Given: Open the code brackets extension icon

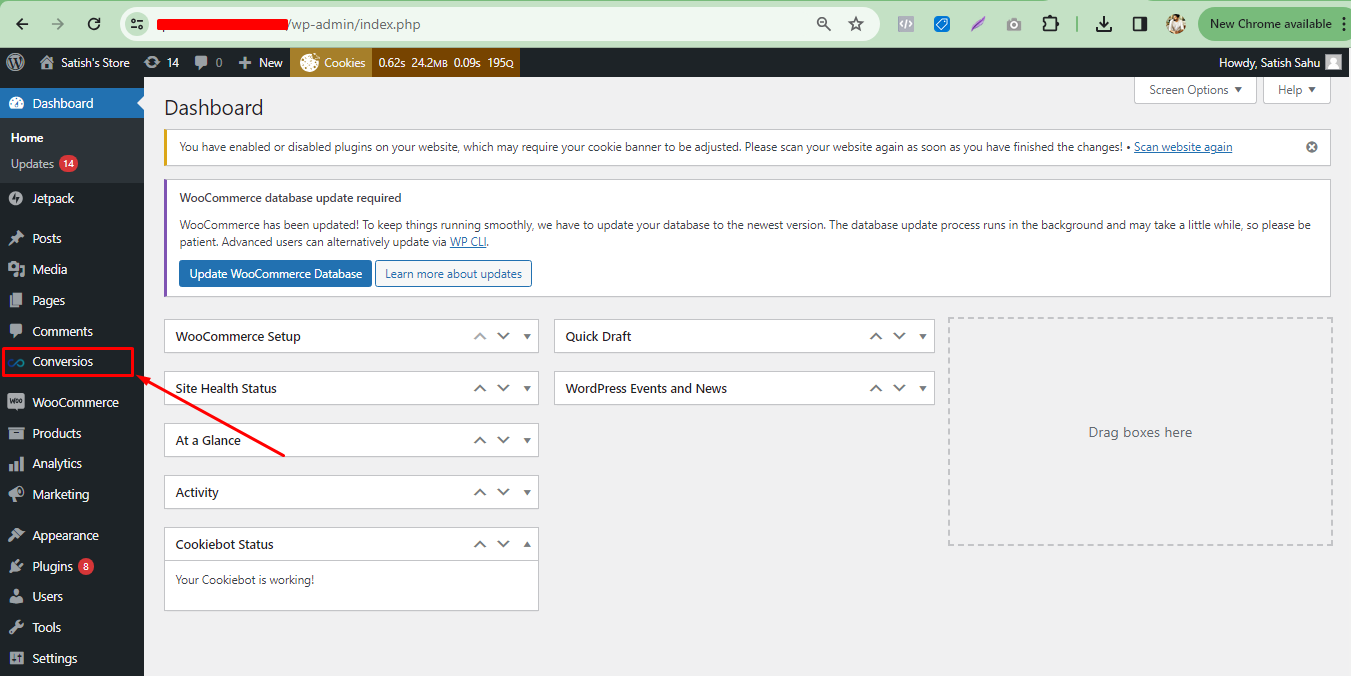Looking at the screenshot, I should (x=906, y=24).
